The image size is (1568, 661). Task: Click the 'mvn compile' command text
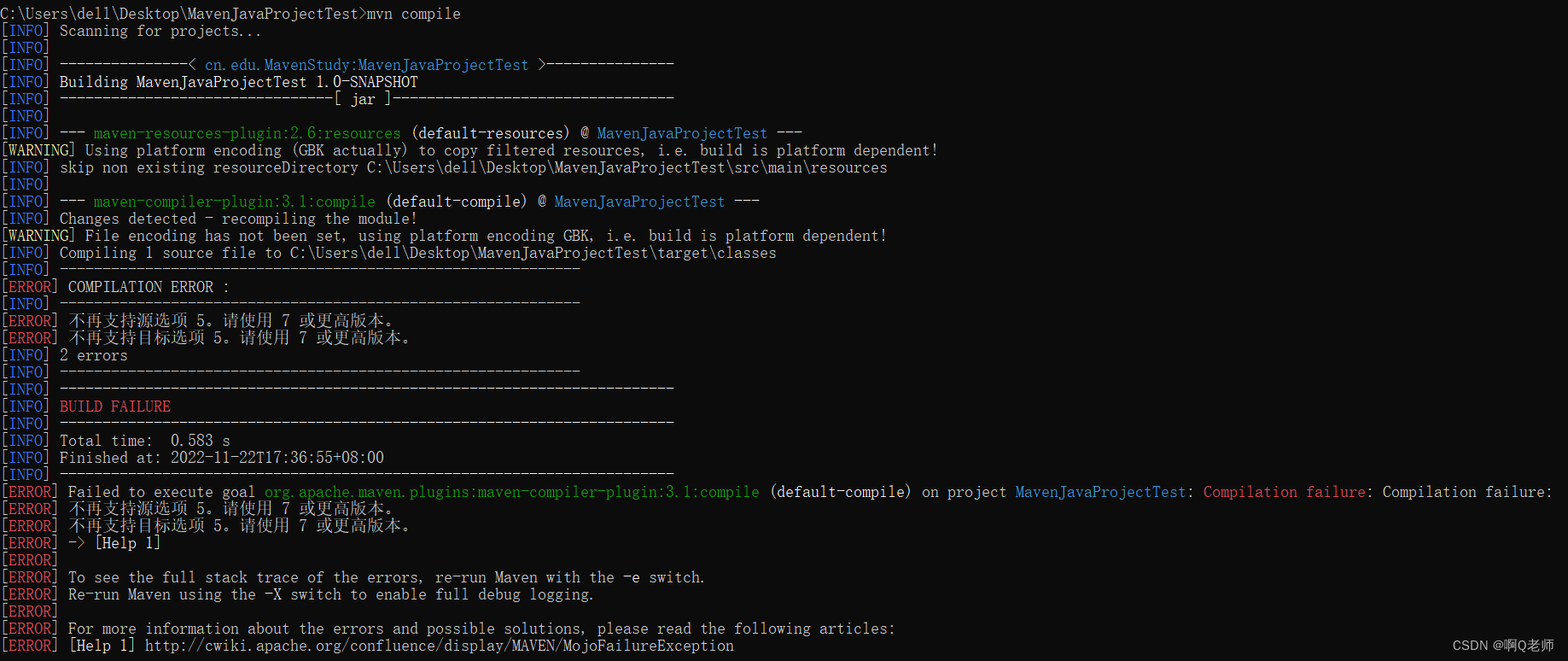(413, 14)
